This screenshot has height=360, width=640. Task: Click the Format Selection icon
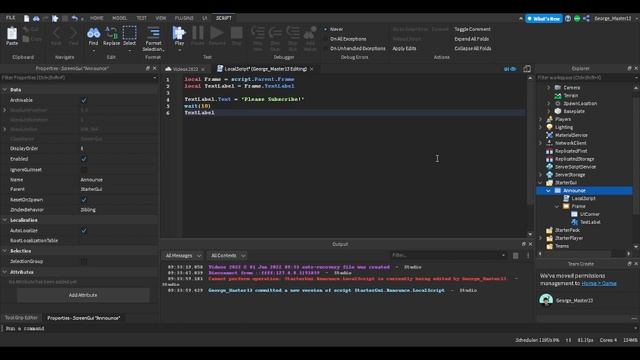click(153, 33)
